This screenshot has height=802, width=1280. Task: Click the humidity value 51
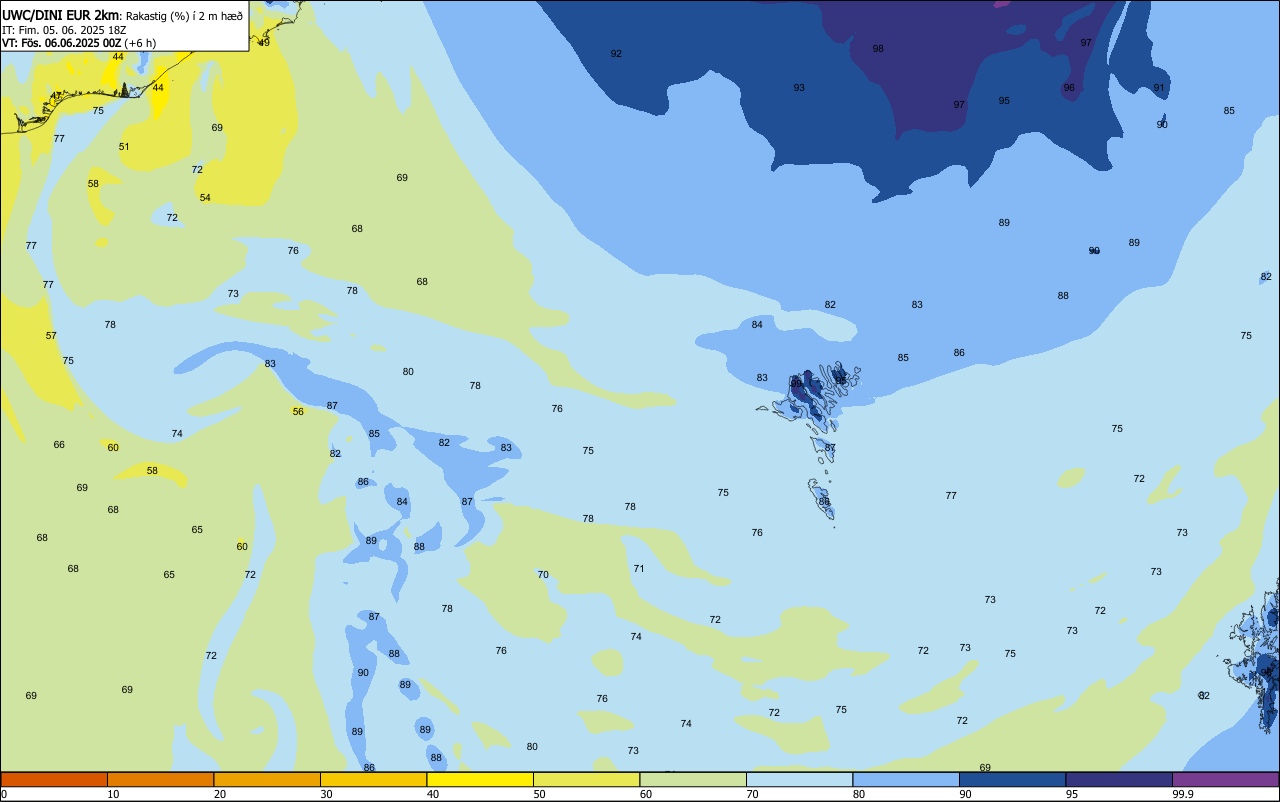pos(124,147)
